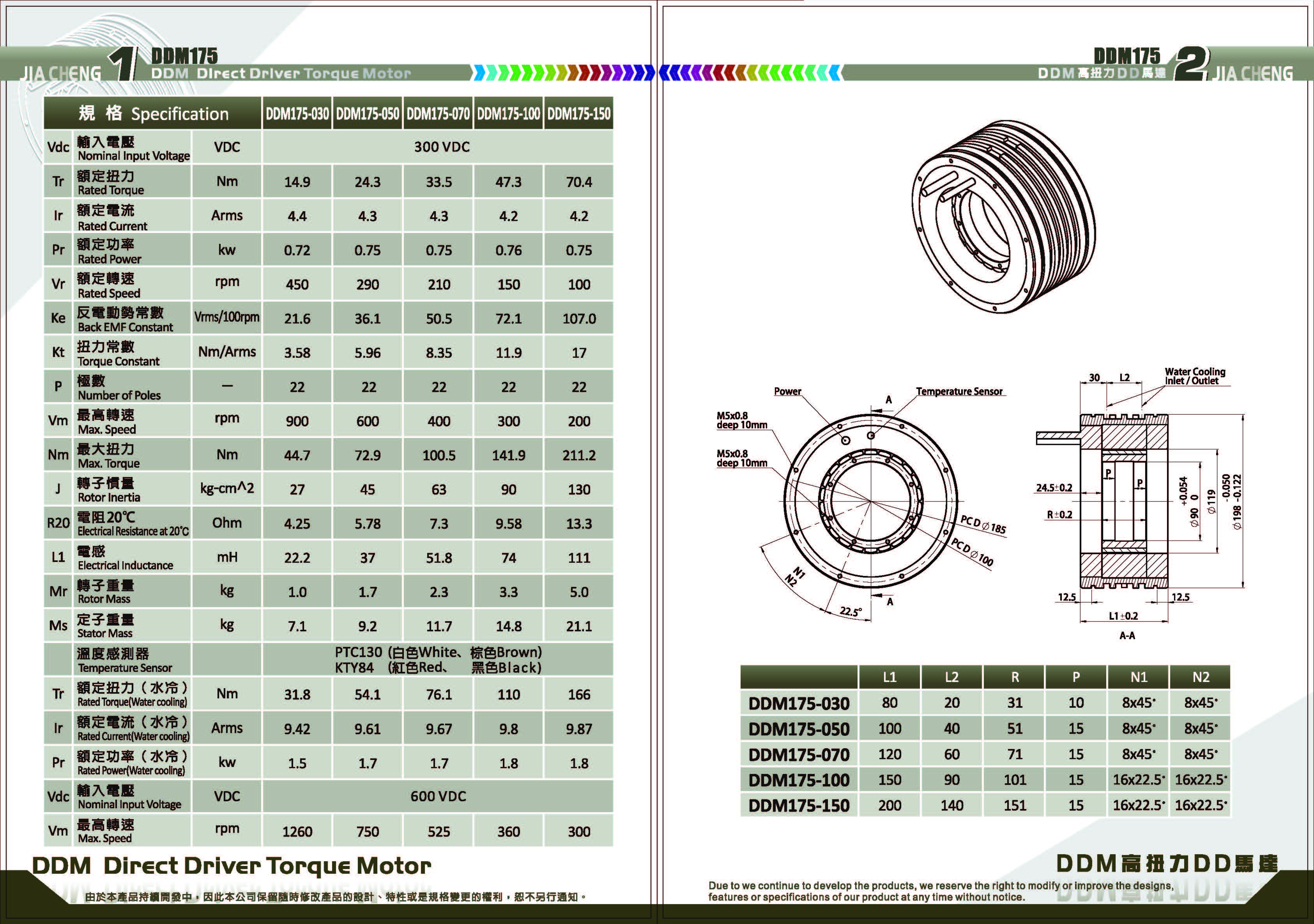Click the DDM175-070 dimension table row

tap(798, 754)
